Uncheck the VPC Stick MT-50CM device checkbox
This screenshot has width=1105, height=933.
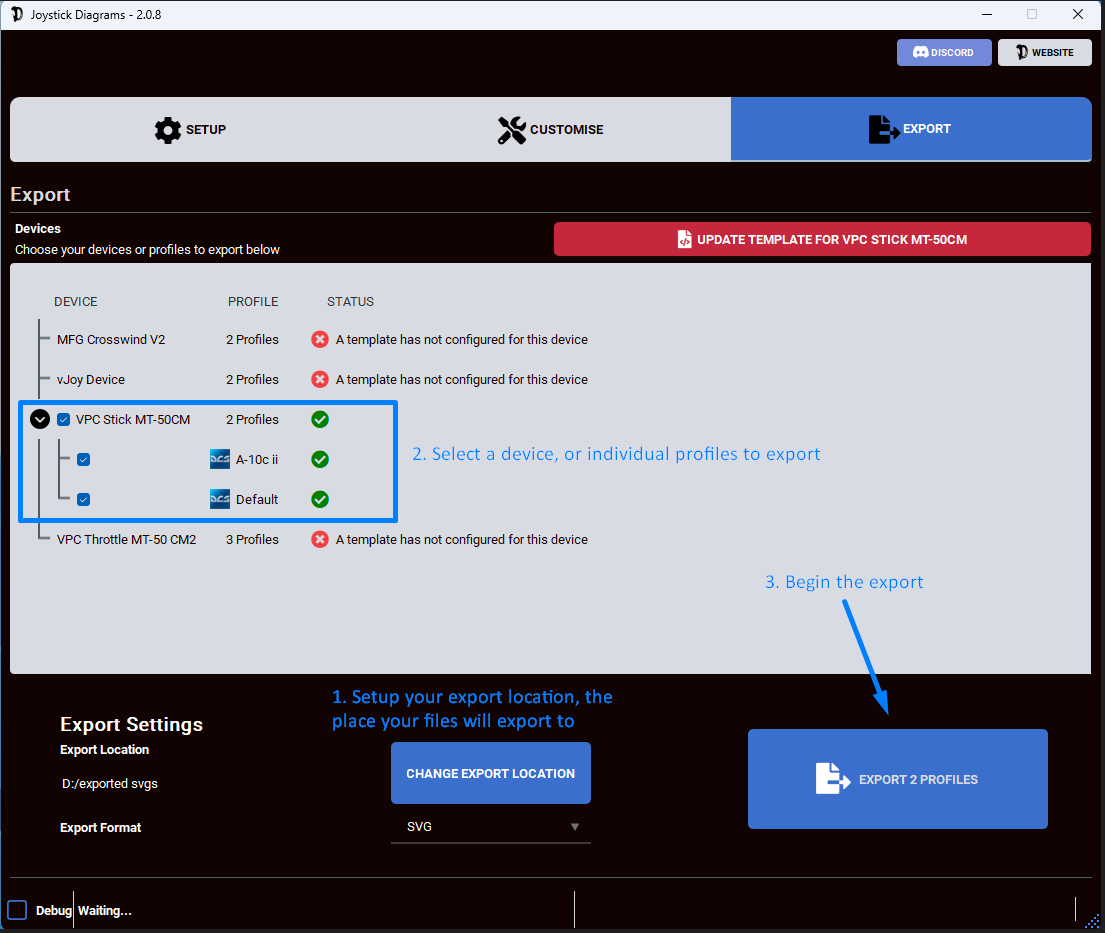pyautogui.click(x=63, y=419)
